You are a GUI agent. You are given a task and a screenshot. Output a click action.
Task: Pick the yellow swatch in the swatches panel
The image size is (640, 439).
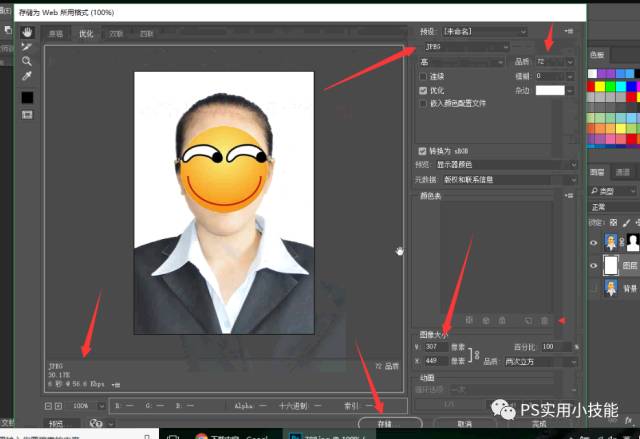point(600,86)
